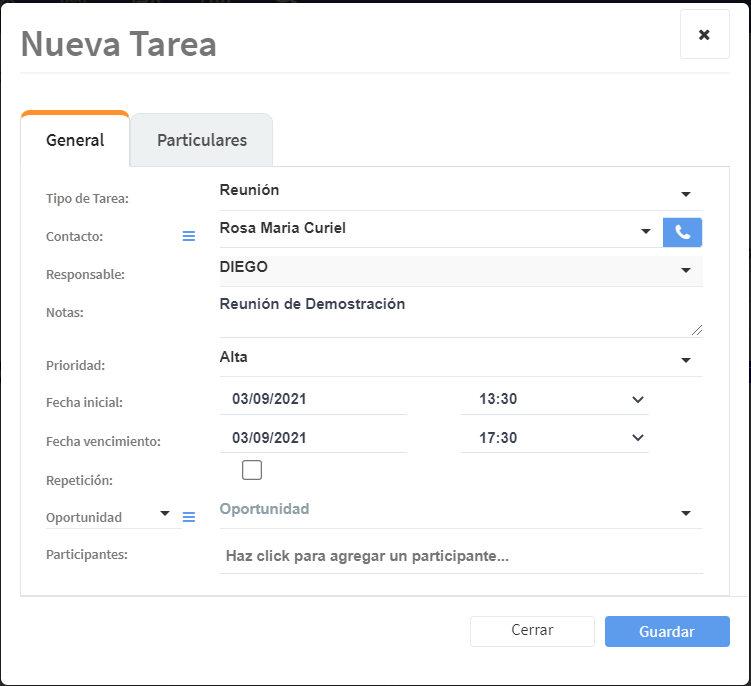The height and width of the screenshot is (686, 751).
Task: Close the Nueva Tarea dialog with X
Action: [704, 35]
